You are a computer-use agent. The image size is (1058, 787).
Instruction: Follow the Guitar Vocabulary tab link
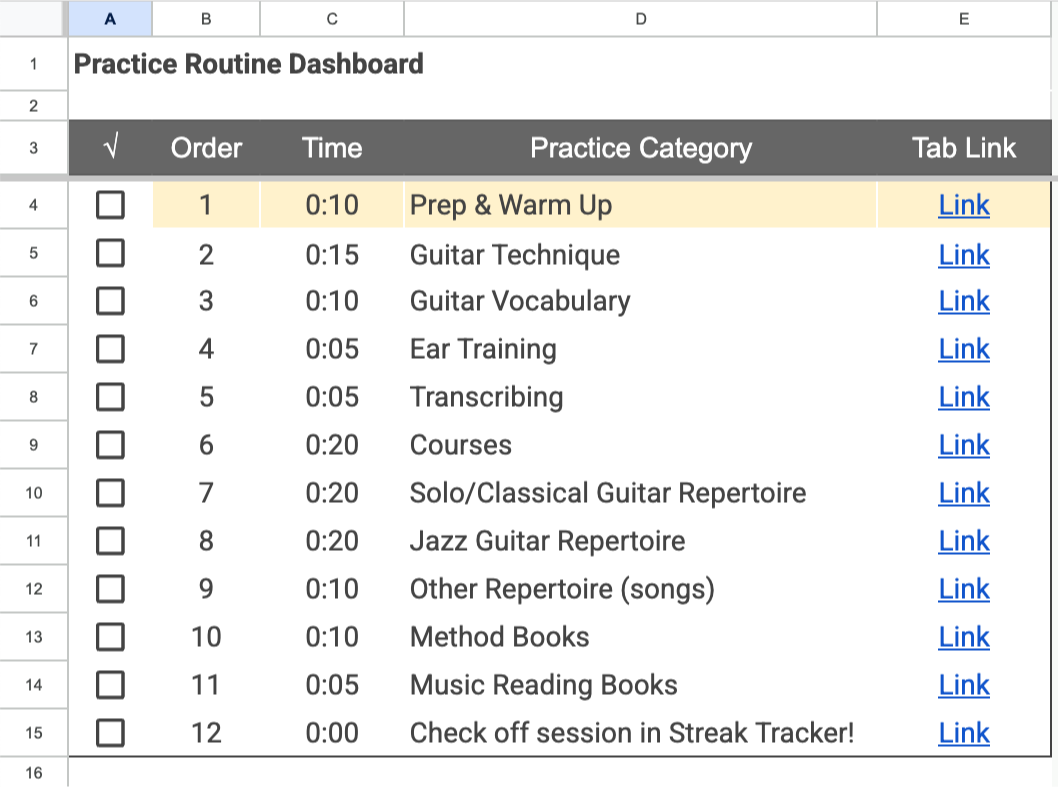point(964,301)
